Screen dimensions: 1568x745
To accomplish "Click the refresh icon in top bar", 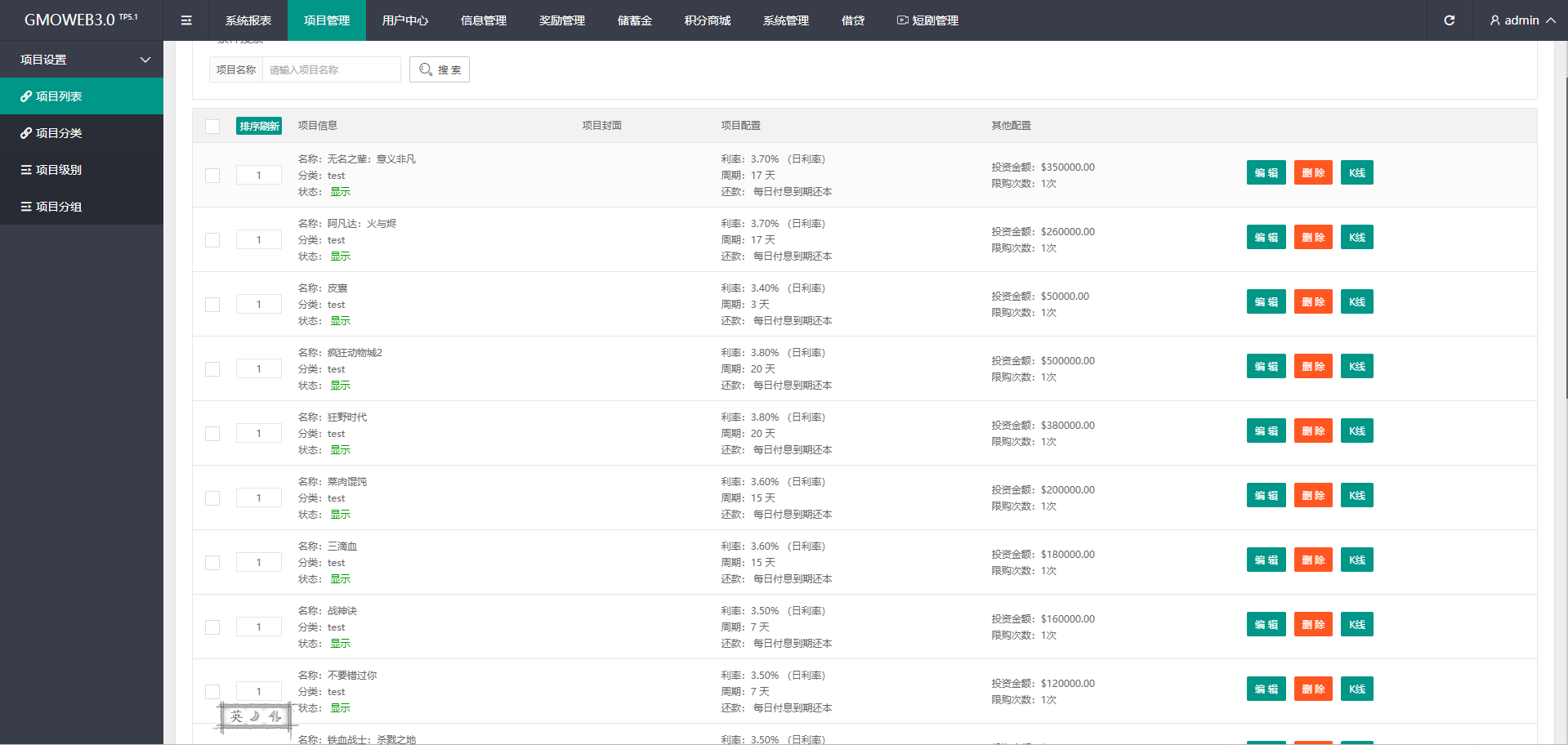I will point(1449,20).
